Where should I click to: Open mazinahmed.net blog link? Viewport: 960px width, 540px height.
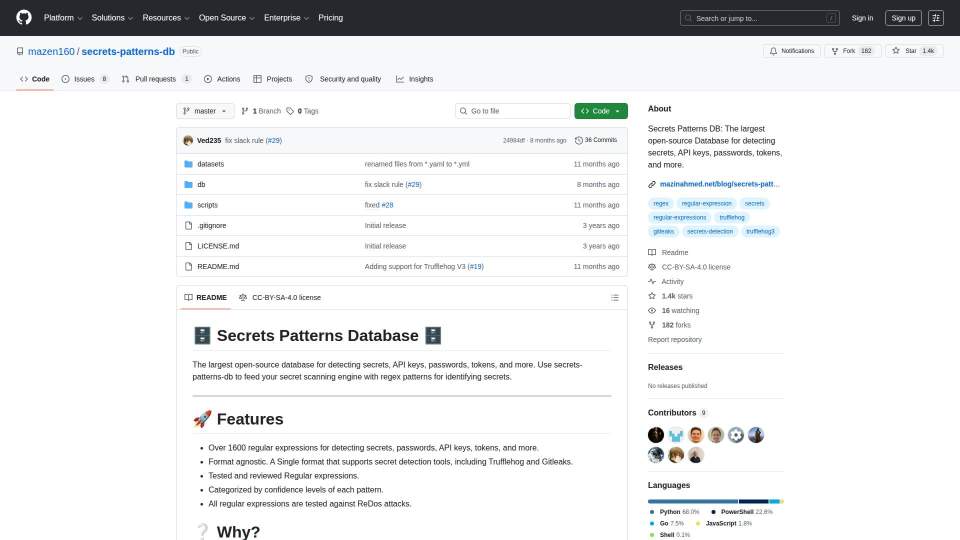pyautogui.click(x=719, y=184)
